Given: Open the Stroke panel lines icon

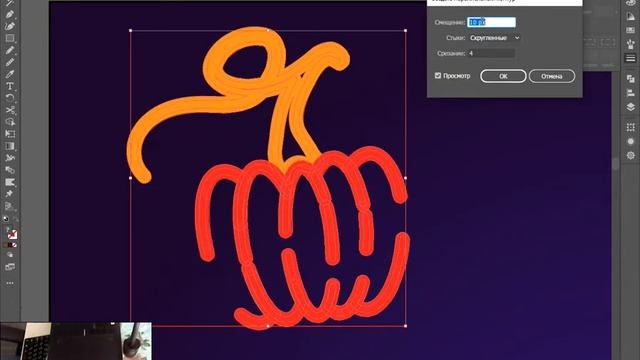Looking at the screenshot, I should [631, 58].
